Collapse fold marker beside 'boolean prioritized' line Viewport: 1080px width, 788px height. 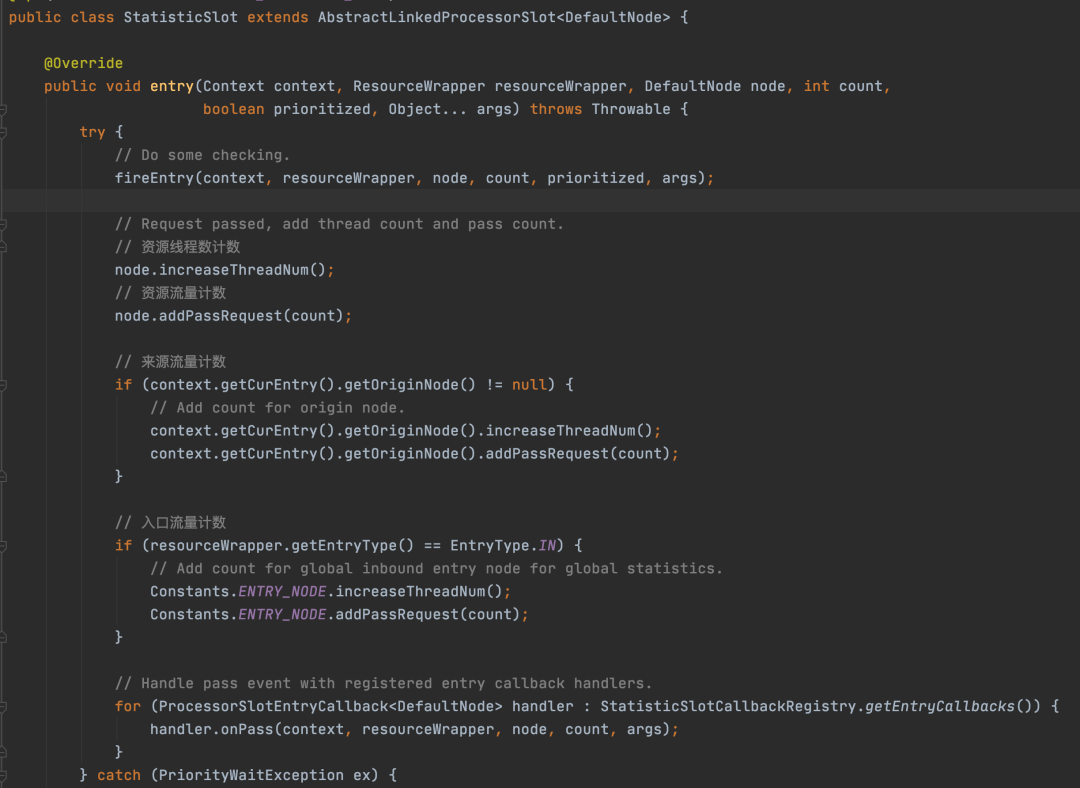click(3, 110)
